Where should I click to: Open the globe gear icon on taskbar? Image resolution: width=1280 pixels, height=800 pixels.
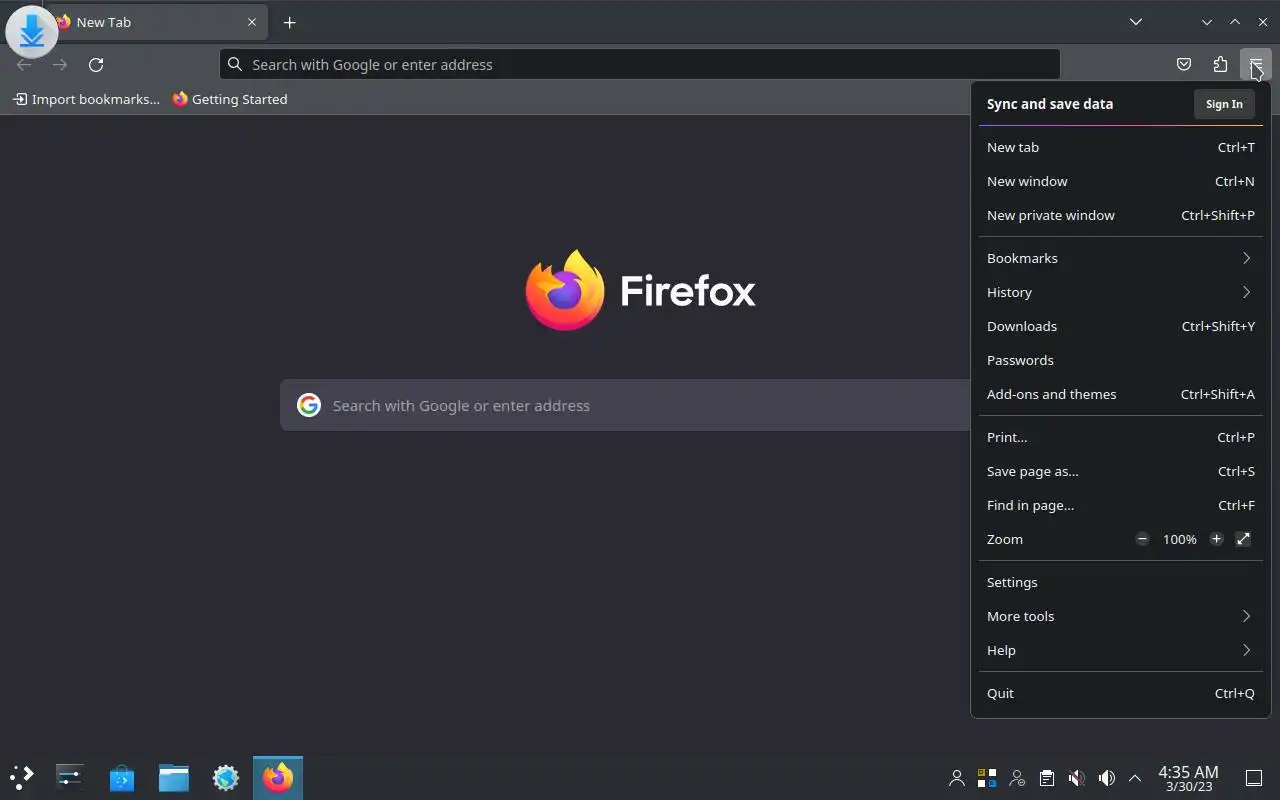tap(226, 777)
